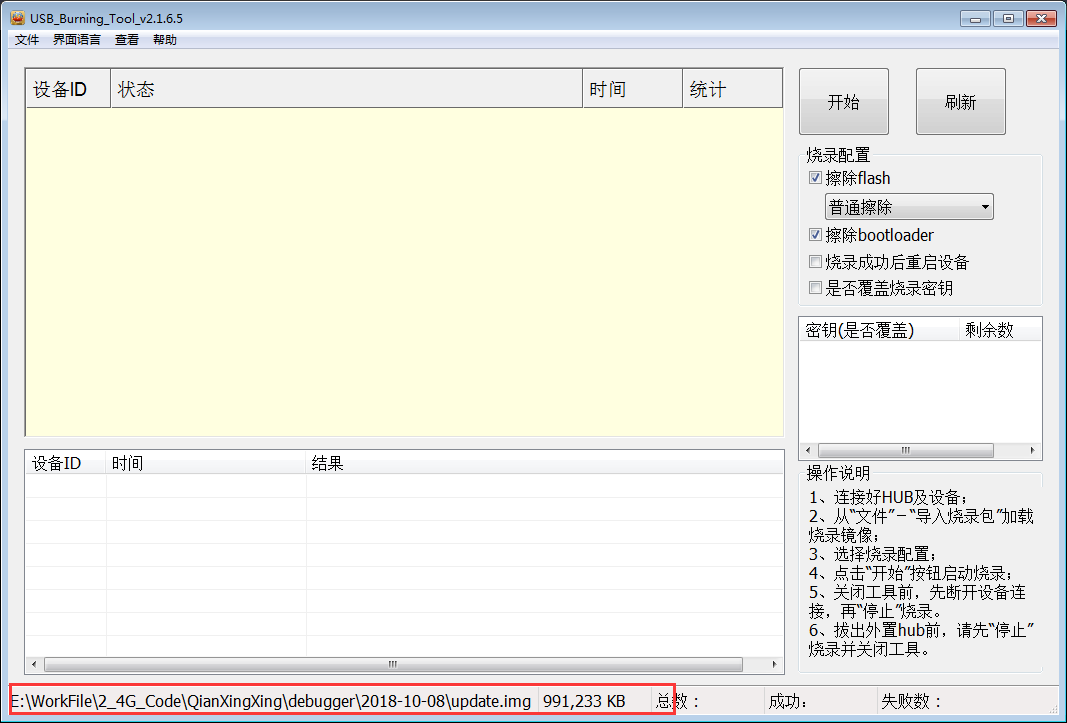This screenshot has width=1067, height=723.
Task: Click the 设备ID column header
Action: (66, 88)
